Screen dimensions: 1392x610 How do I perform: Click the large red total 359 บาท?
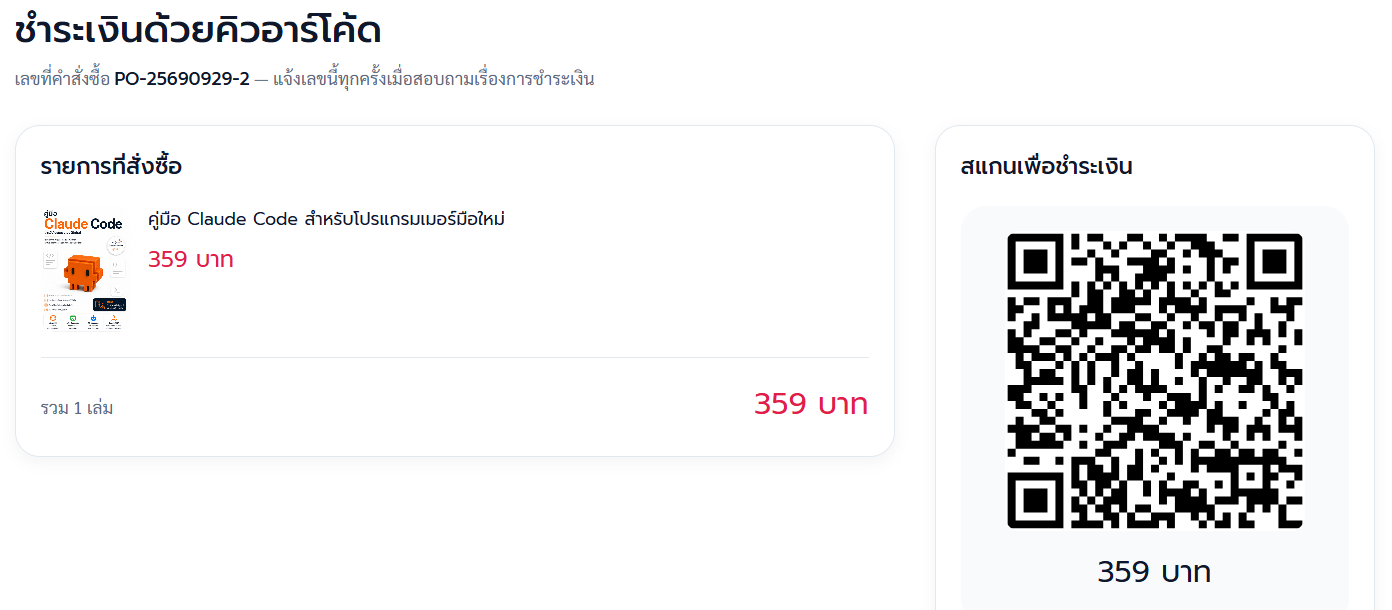(x=811, y=404)
